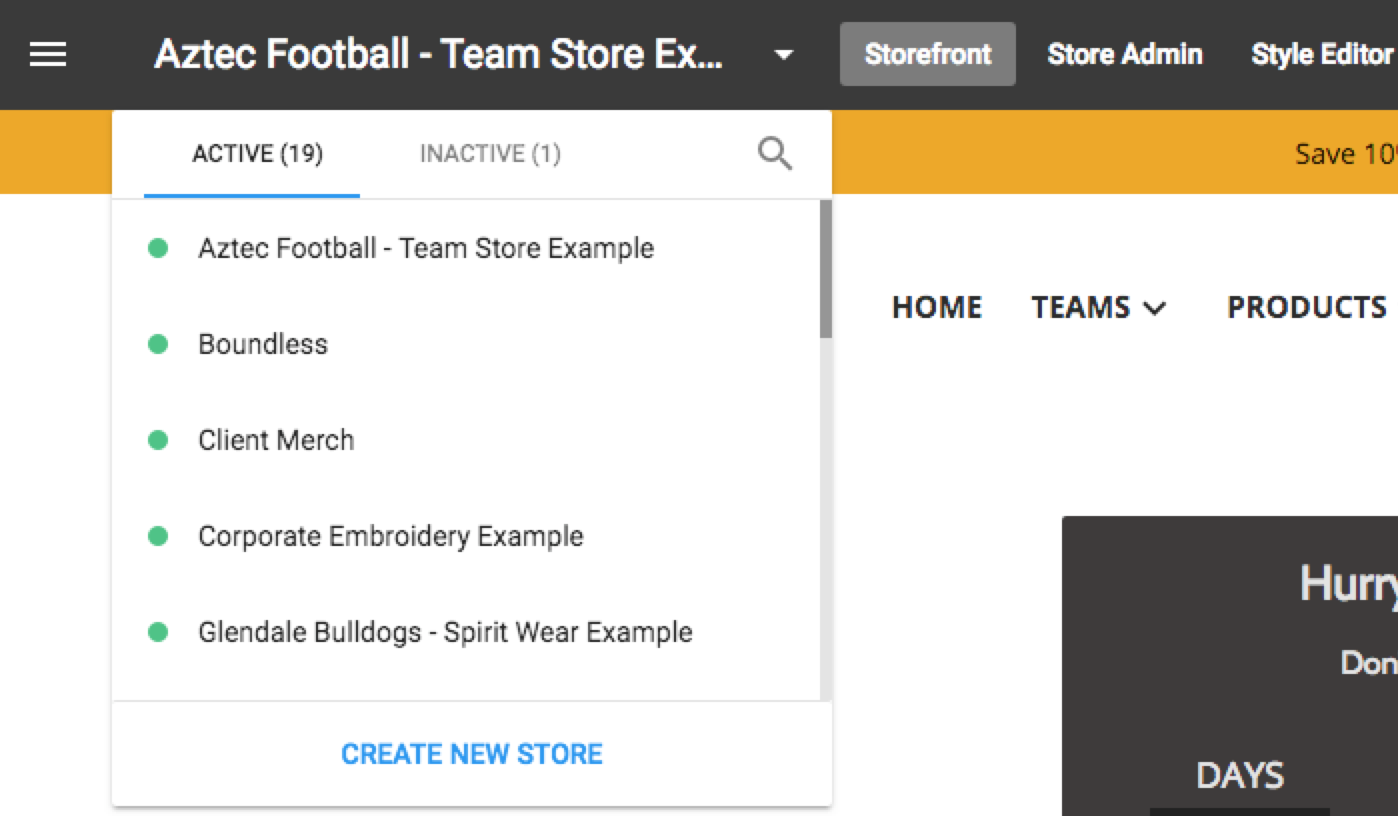Open the Storefront section
Screen dimensions: 1398x816
click(927, 53)
